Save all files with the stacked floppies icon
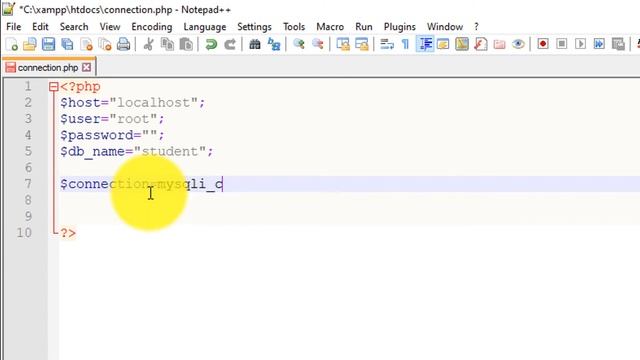Screen dimensions: 640x360 tap(67, 44)
